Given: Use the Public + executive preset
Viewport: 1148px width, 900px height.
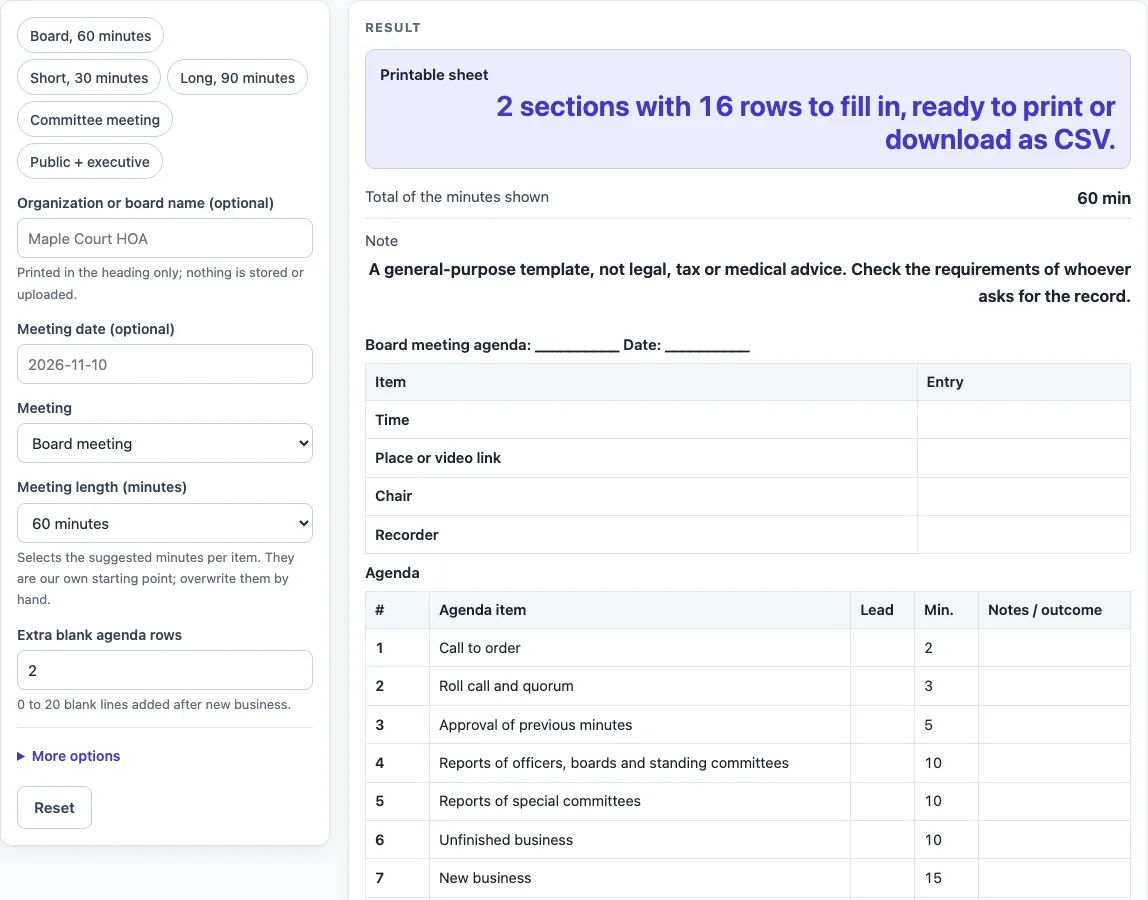Looking at the screenshot, I should tap(89, 162).
